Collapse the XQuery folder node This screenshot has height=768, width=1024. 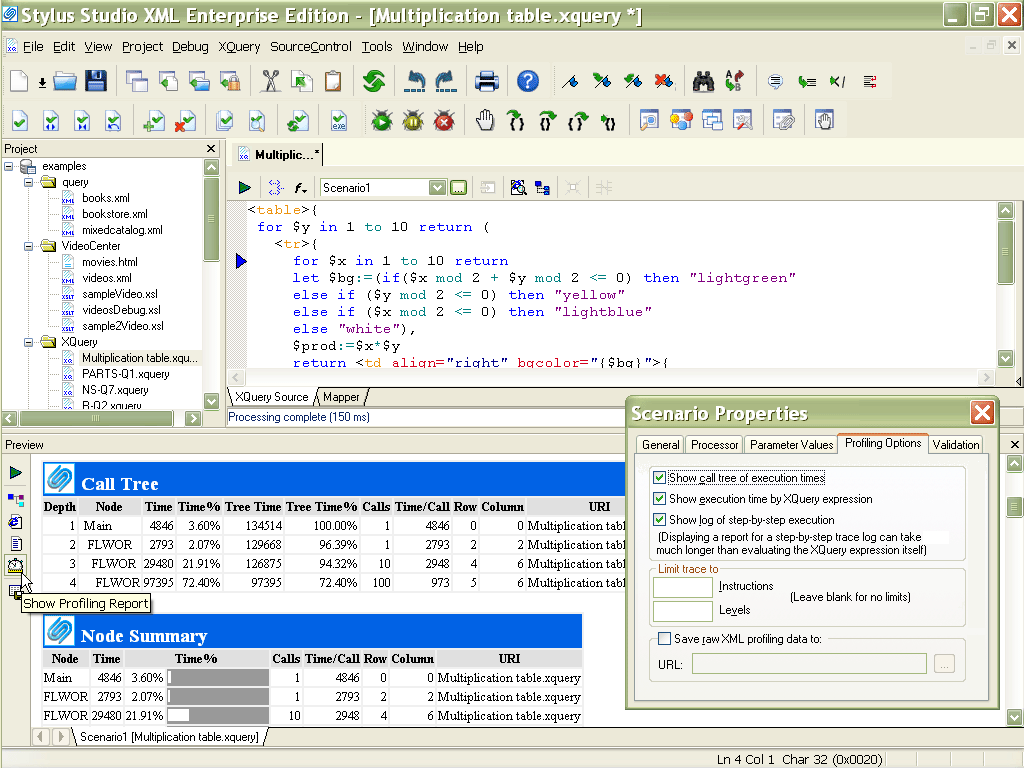tap(28, 341)
